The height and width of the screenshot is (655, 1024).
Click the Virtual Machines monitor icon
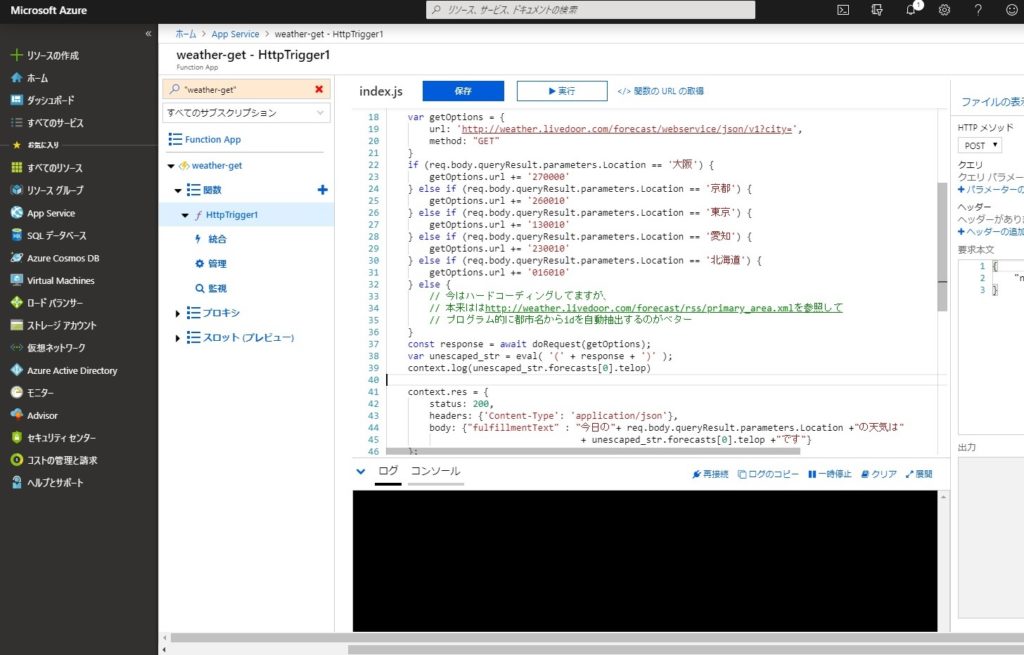pyautogui.click(x=16, y=280)
